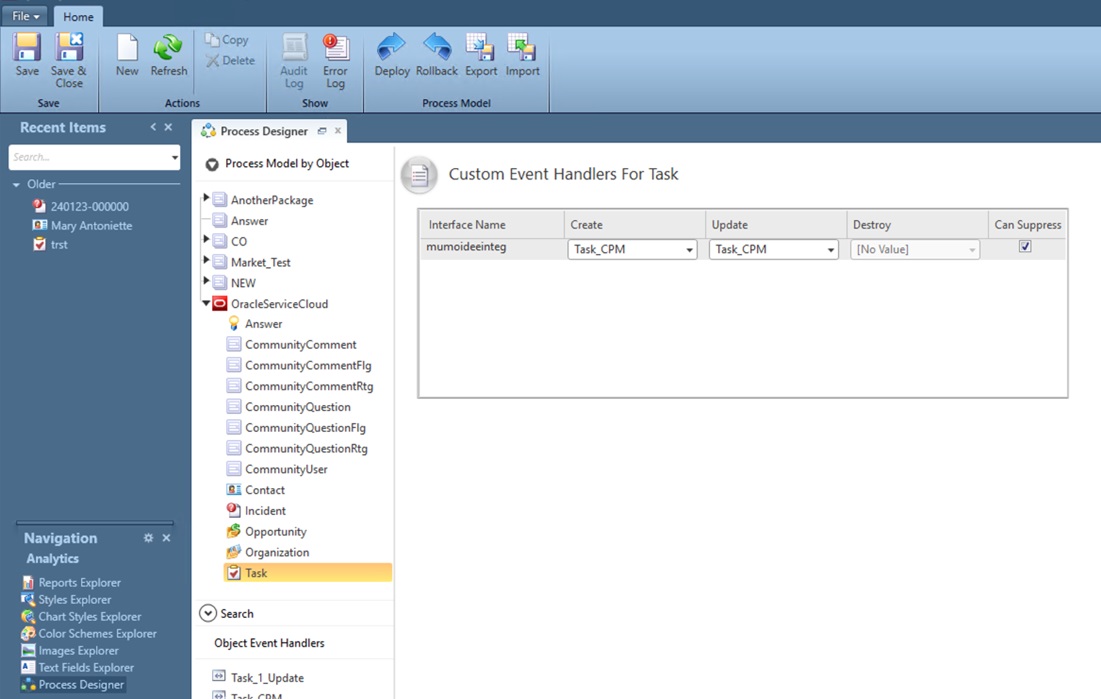Select Answer under OracleServiceCloud
The image size is (1101, 699).
click(255, 324)
